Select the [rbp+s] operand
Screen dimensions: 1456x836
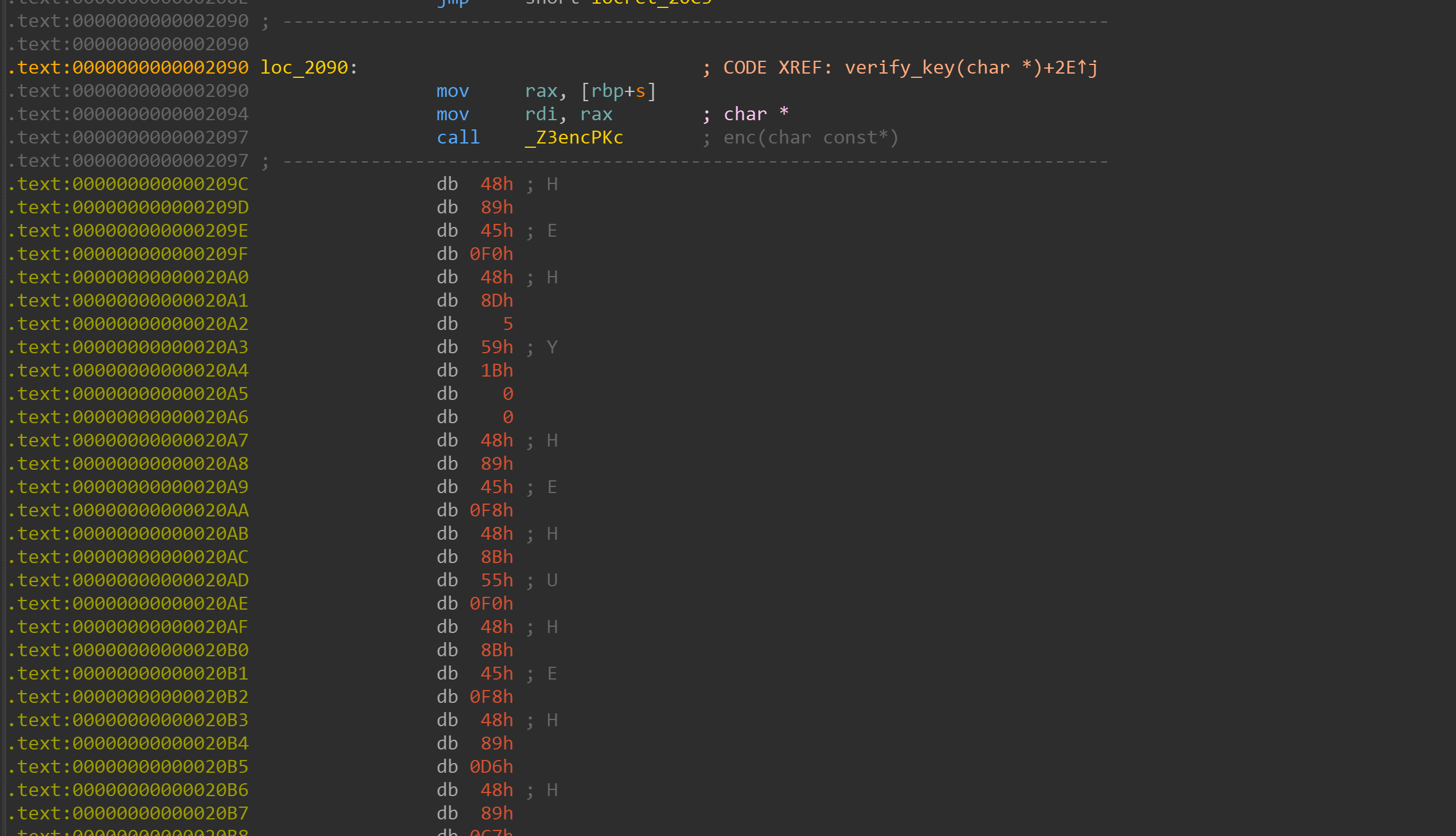point(618,91)
